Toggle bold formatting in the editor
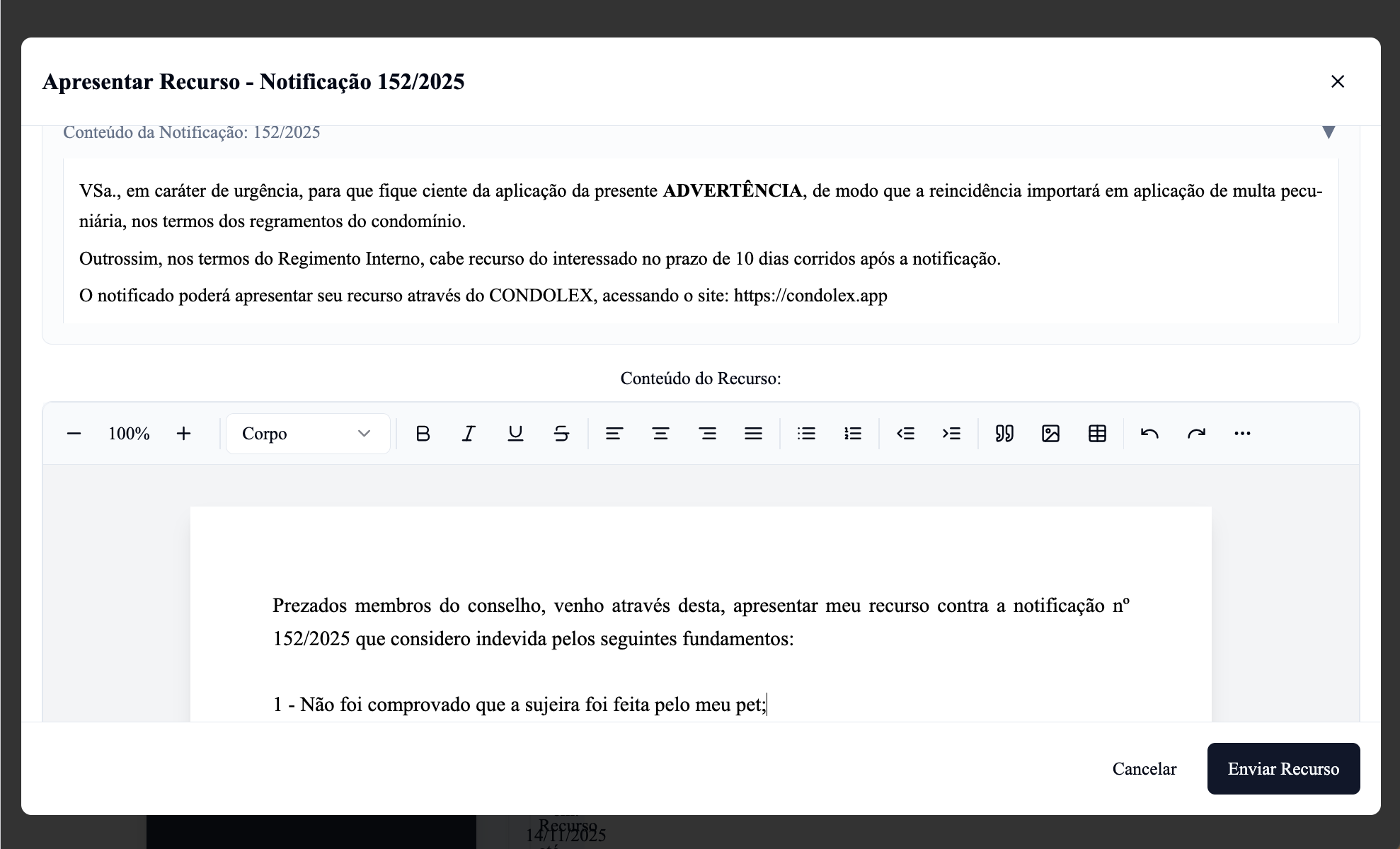The image size is (1400, 849). click(x=423, y=434)
